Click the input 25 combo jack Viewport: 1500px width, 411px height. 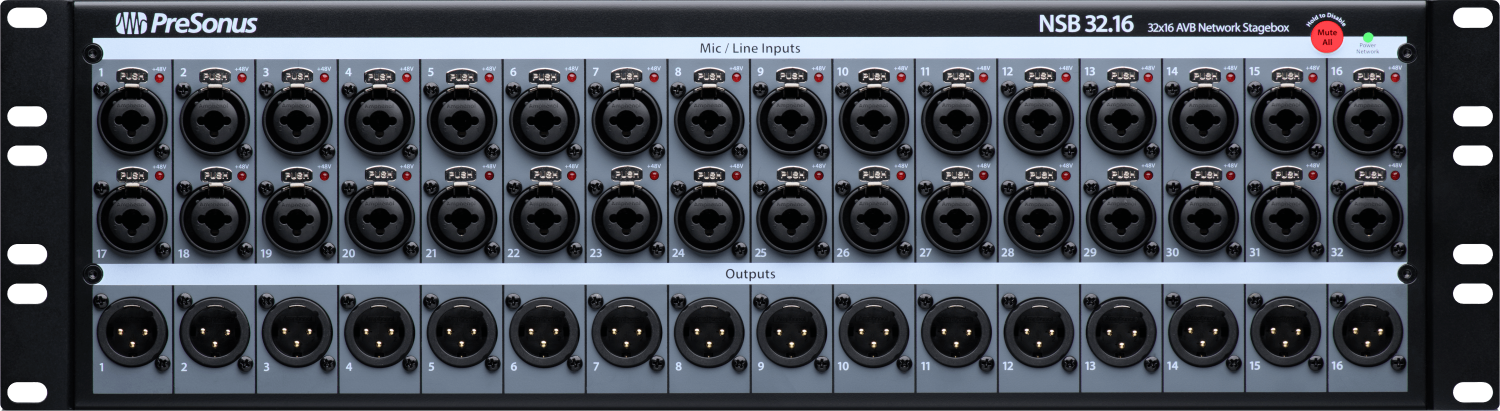pos(792,219)
